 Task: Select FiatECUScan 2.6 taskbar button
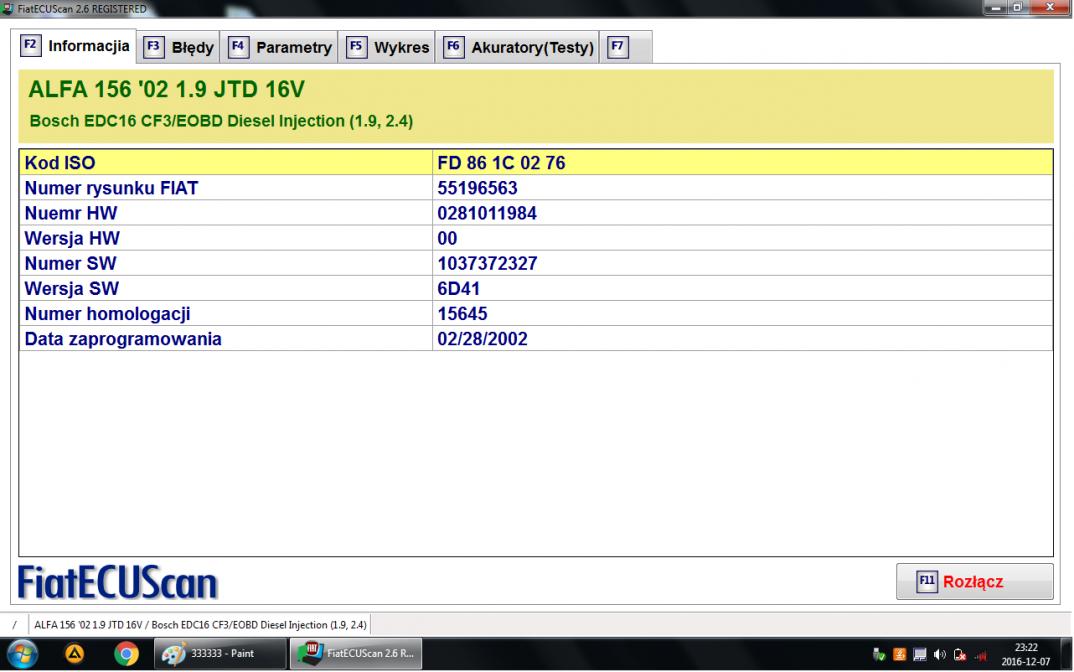coord(355,654)
